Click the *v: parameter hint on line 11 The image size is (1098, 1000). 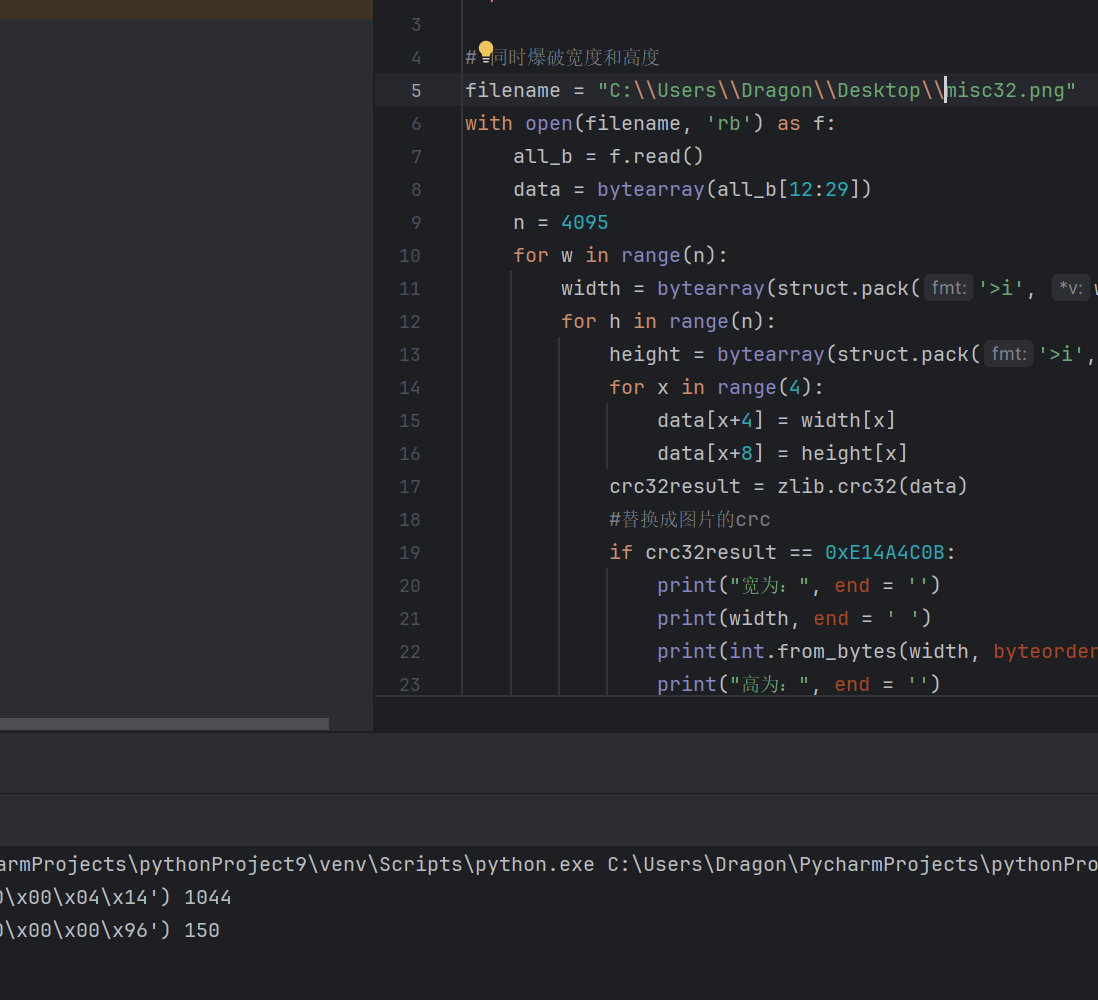pos(1070,288)
